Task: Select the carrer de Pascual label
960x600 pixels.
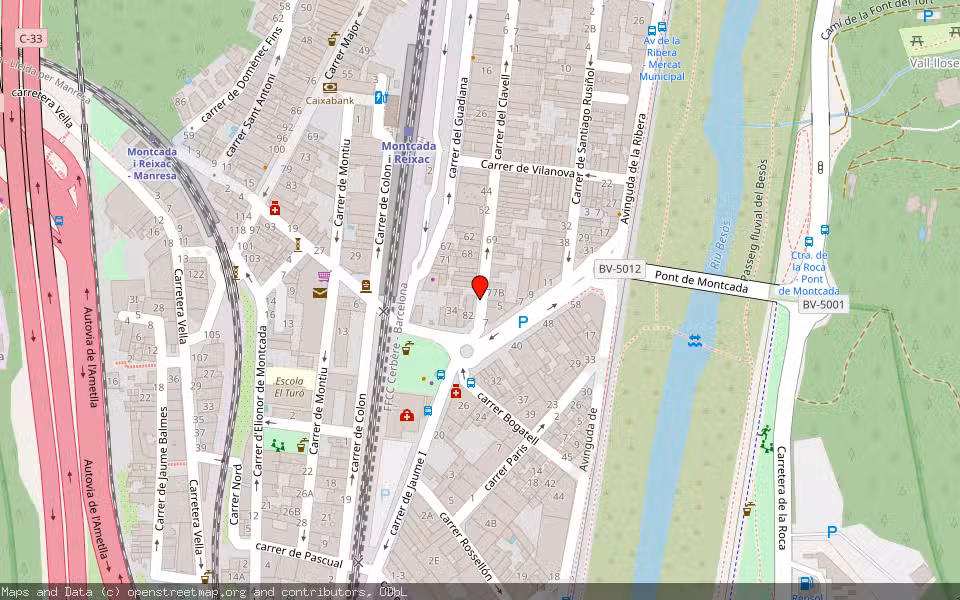Action: (299, 554)
